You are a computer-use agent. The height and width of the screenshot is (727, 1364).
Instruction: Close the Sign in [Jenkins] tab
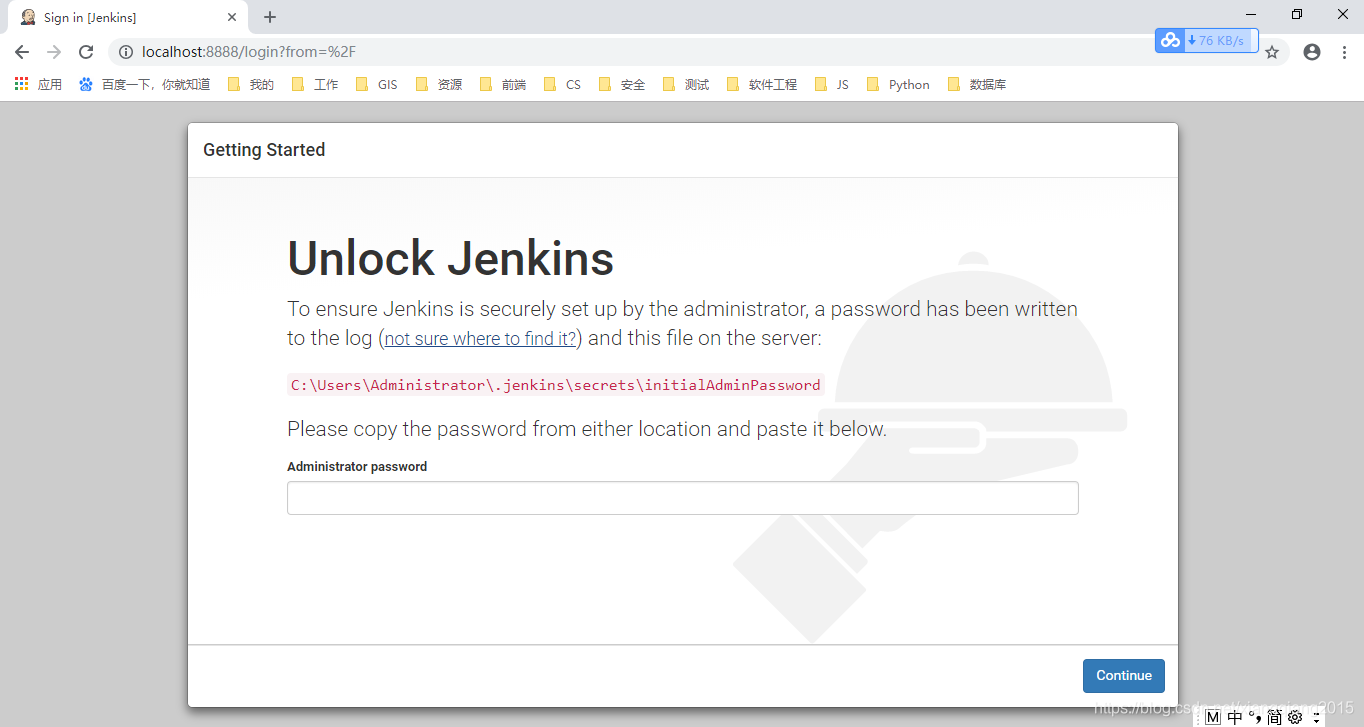[232, 17]
